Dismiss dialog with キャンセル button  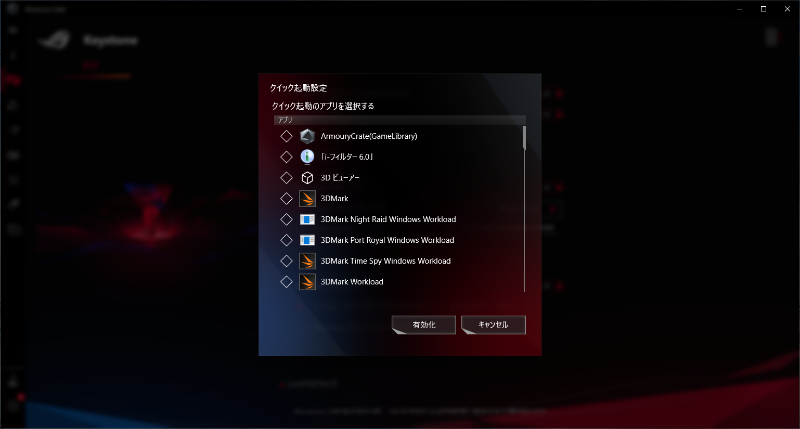[493, 324]
